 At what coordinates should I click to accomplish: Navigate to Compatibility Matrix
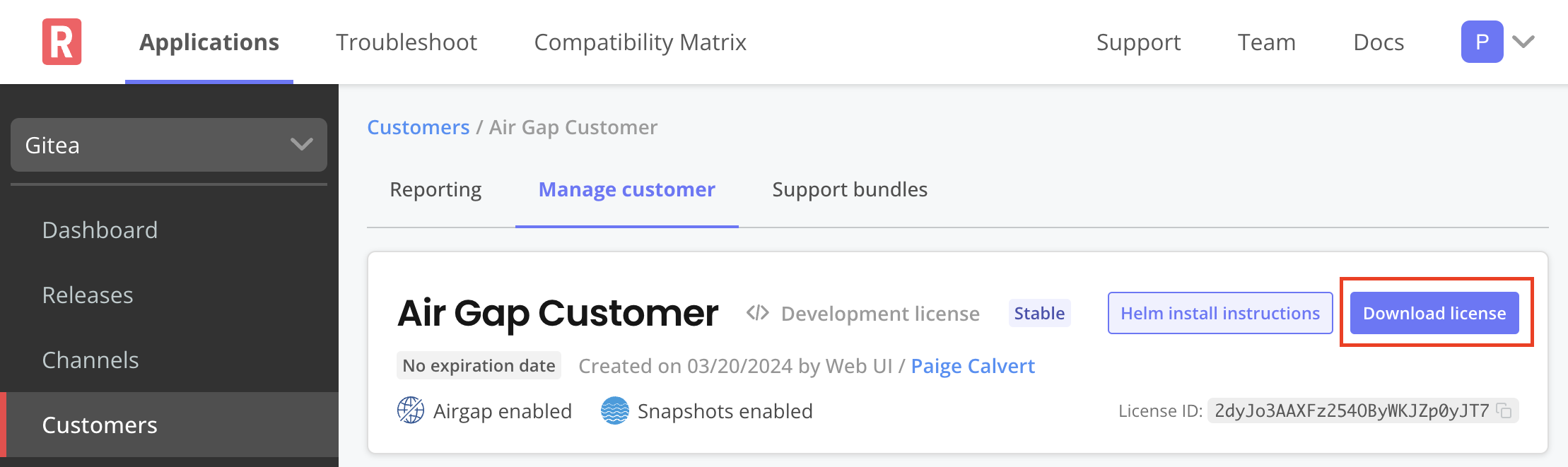(640, 42)
